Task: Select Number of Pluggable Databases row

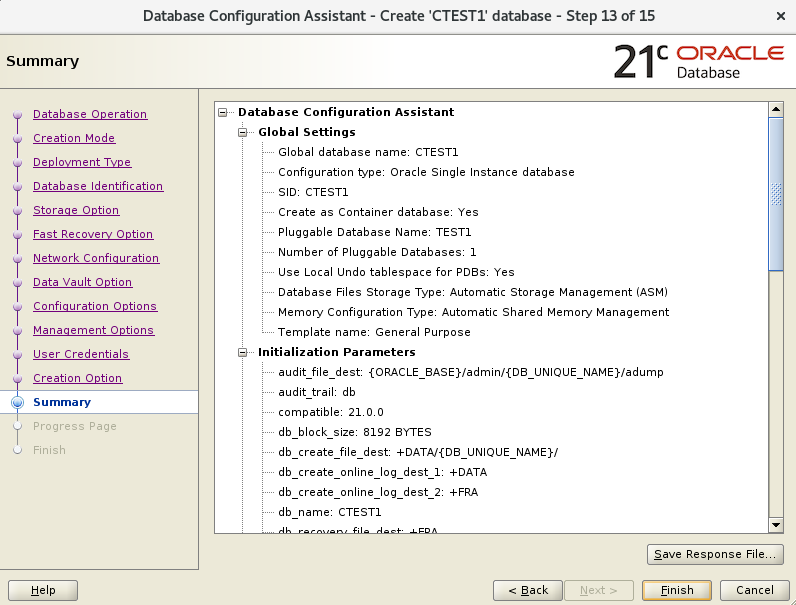Action: point(377,252)
